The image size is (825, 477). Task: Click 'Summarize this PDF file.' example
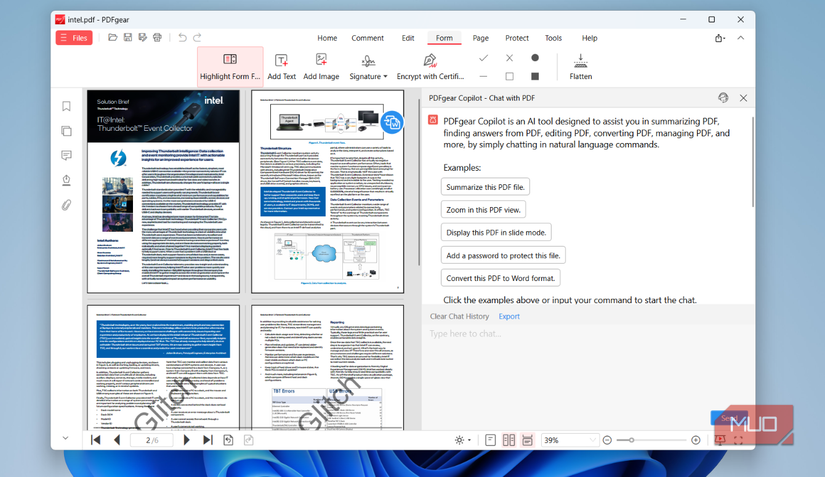pos(485,187)
